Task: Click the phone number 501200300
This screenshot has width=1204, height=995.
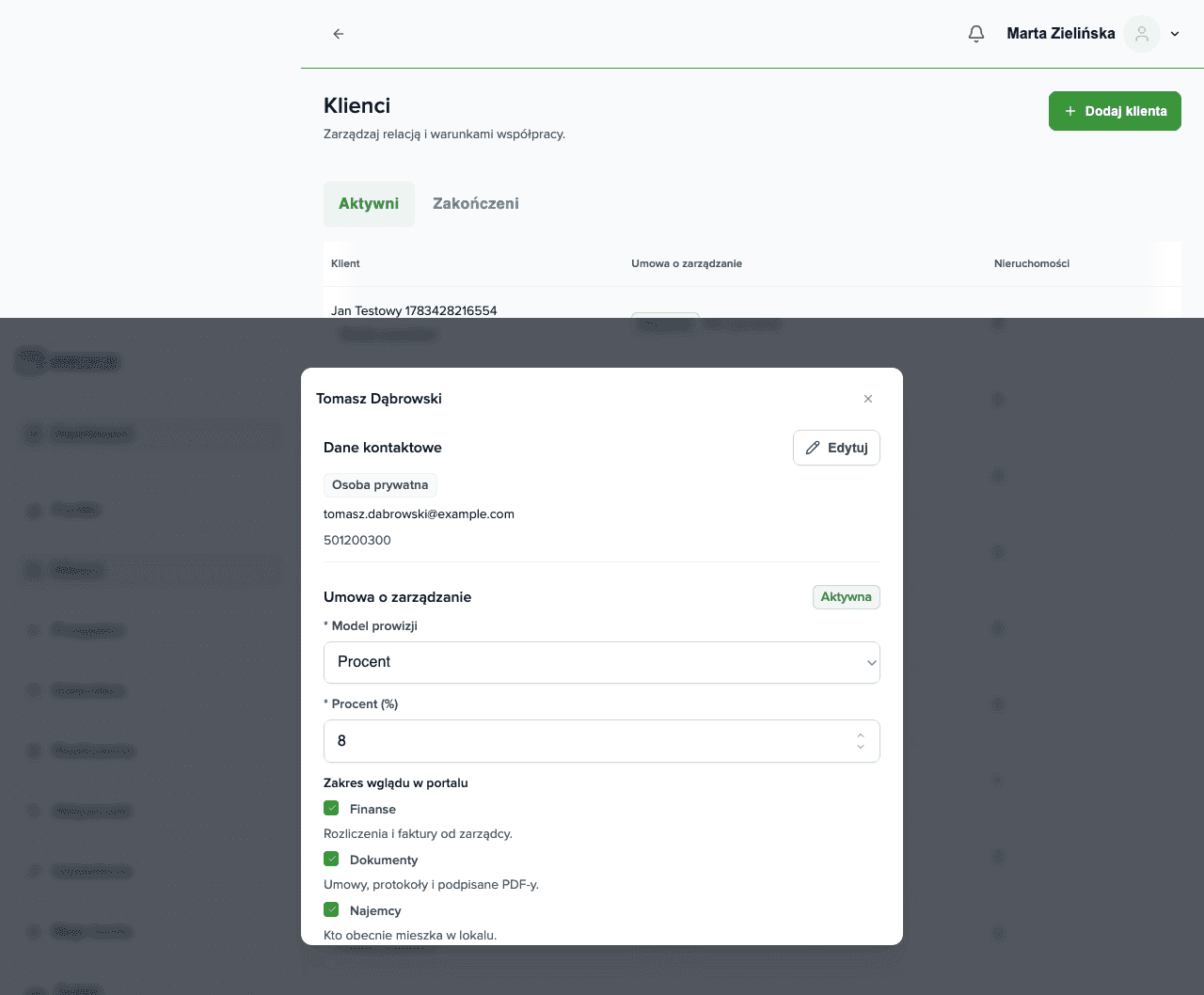Action: (357, 541)
